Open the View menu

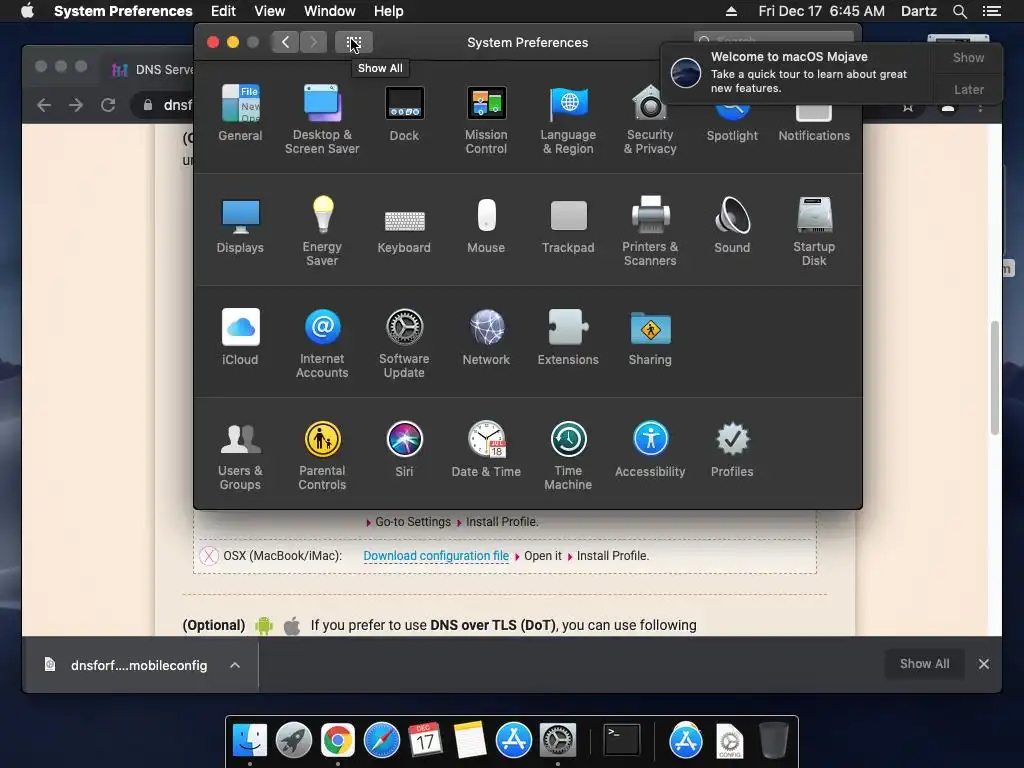click(x=269, y=11)
